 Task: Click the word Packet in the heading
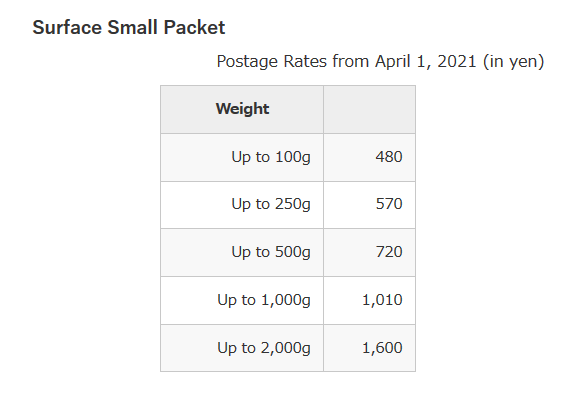click(194, 27)
